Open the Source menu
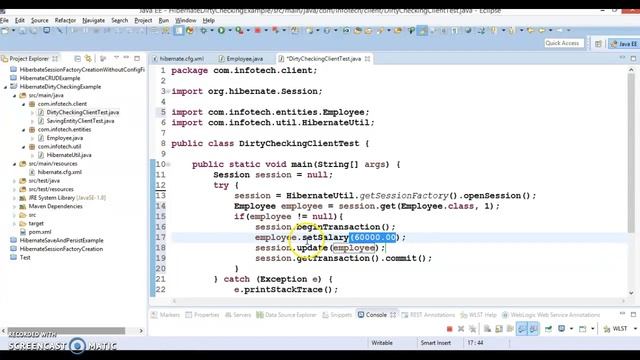The height and width of the screenshot is (360, 640). (40, 20)
